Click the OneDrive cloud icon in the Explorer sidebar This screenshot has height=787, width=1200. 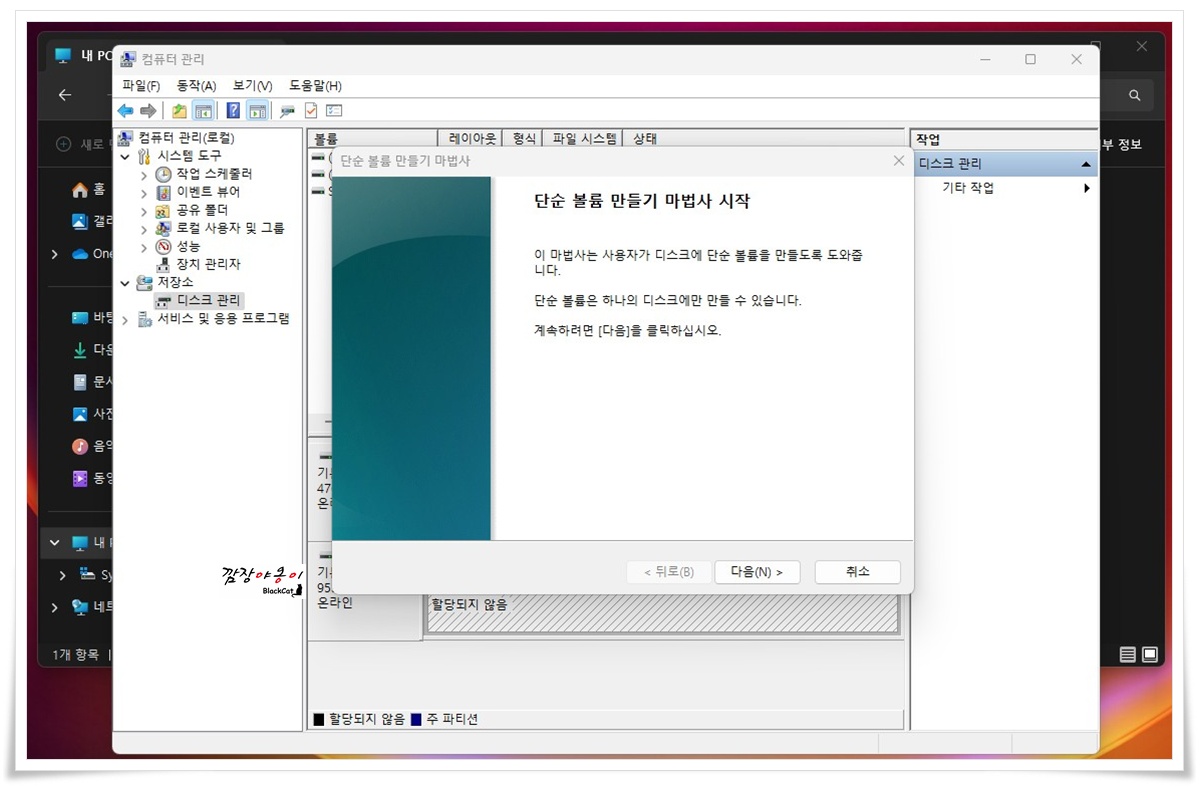pos(80,254)
